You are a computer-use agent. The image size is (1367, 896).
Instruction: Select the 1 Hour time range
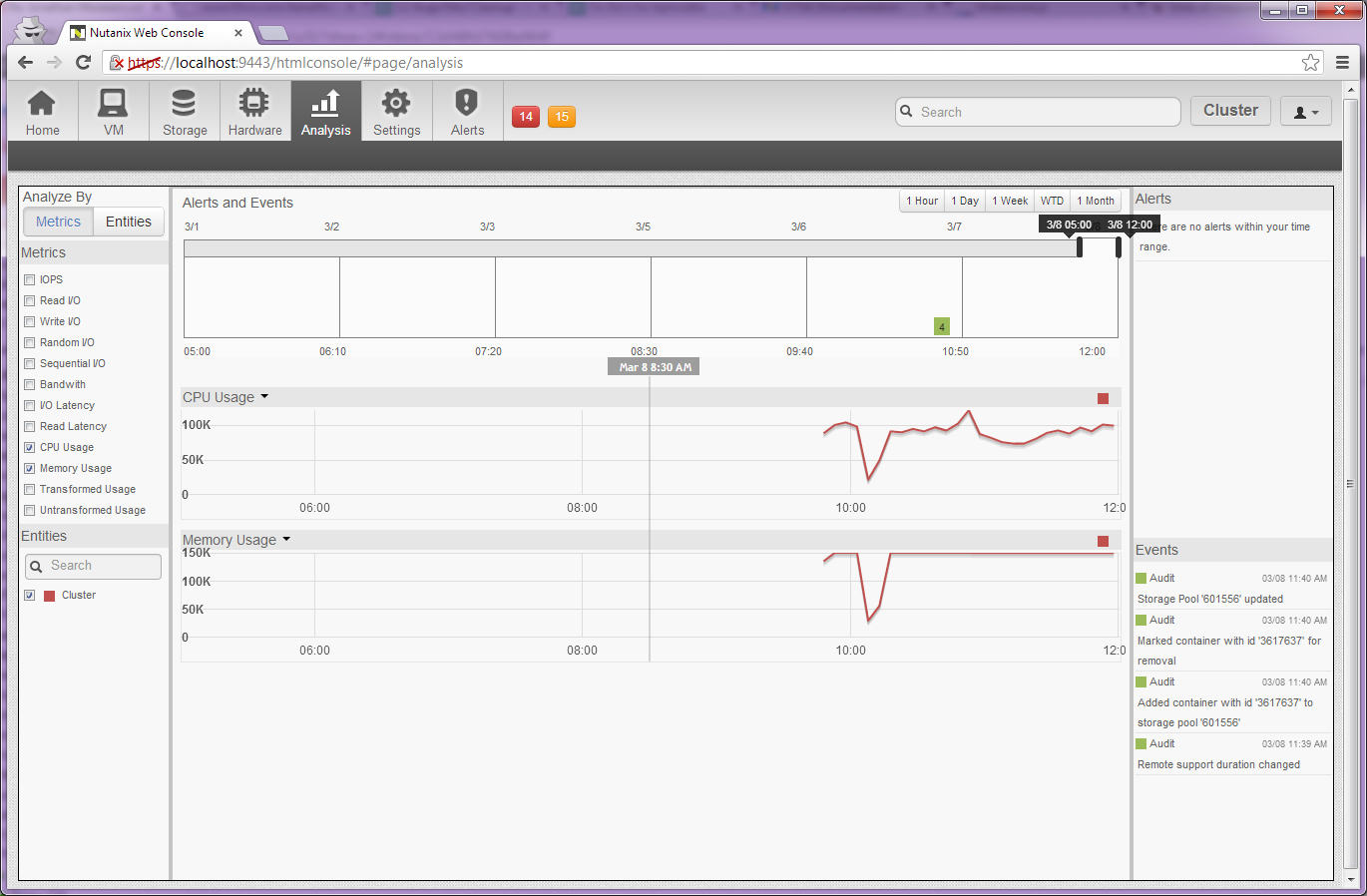pos(922,201)
